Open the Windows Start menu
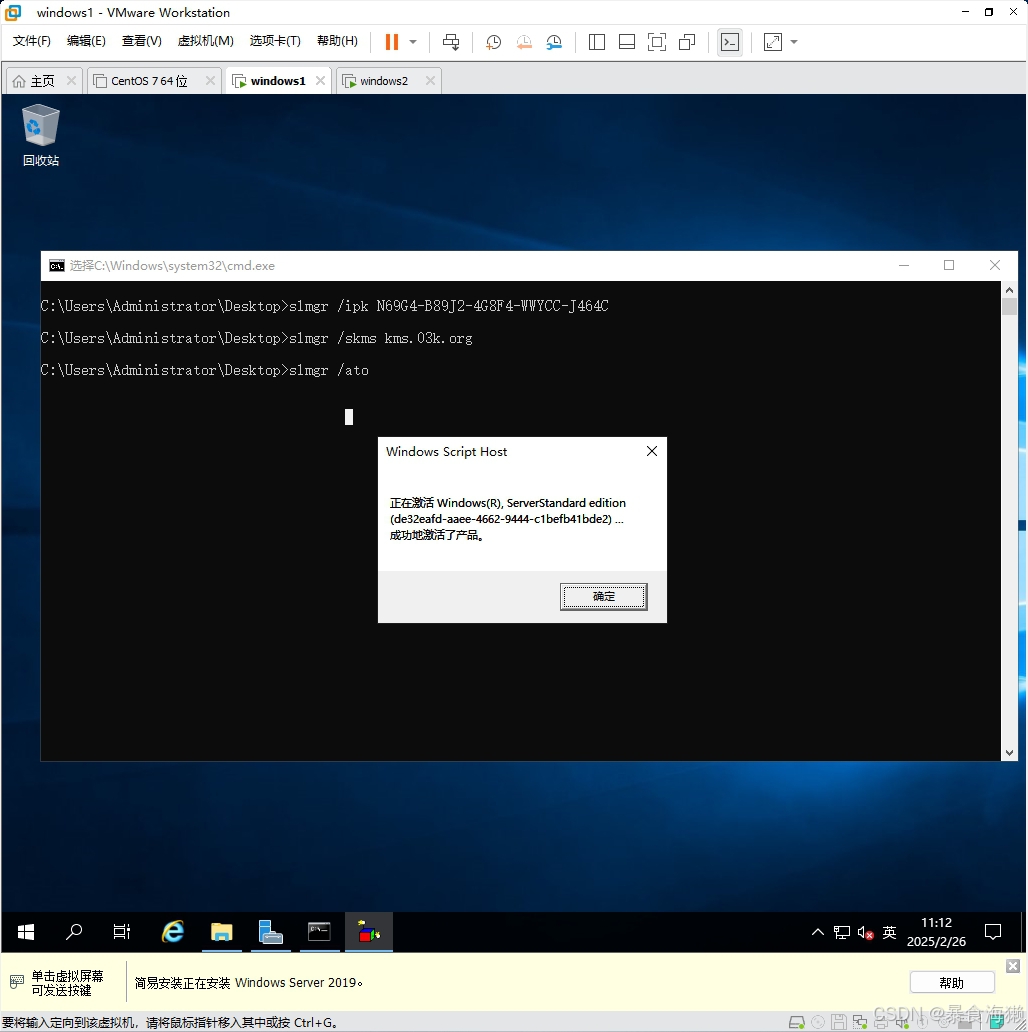The width and height of the screenshot is (1028, 1032). pos(26,932)
